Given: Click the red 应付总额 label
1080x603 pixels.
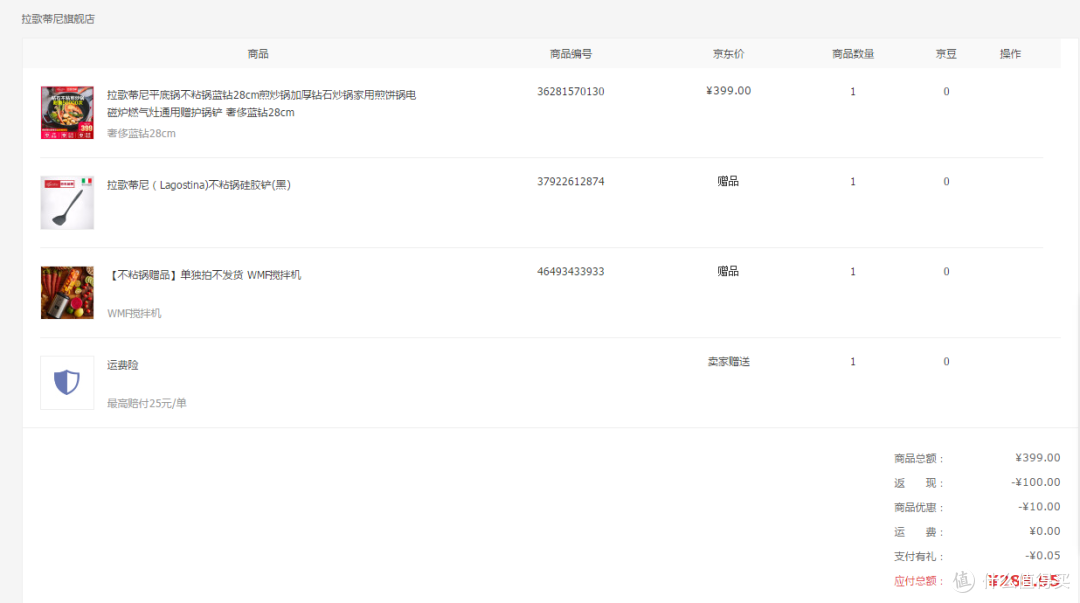Looking at the screenshot, I should (x=917, y=581).
